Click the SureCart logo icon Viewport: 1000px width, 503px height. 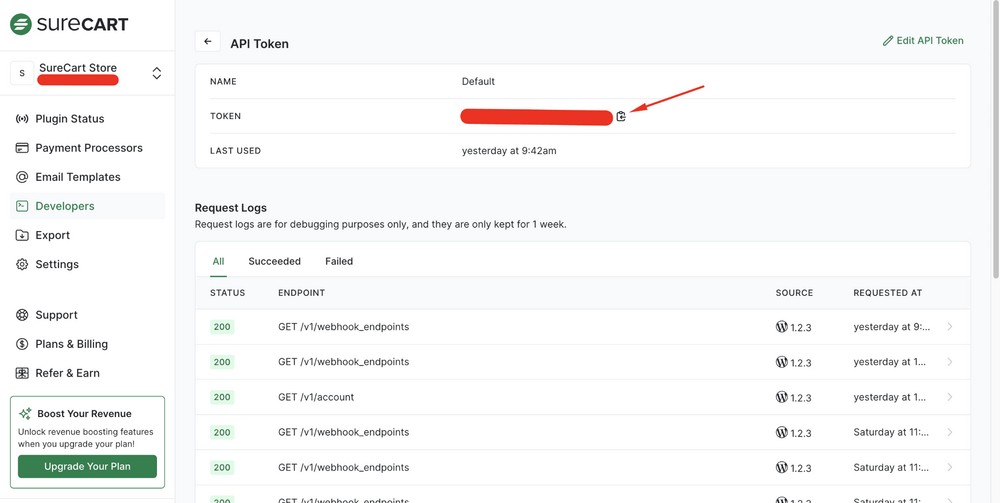(21, 24)
